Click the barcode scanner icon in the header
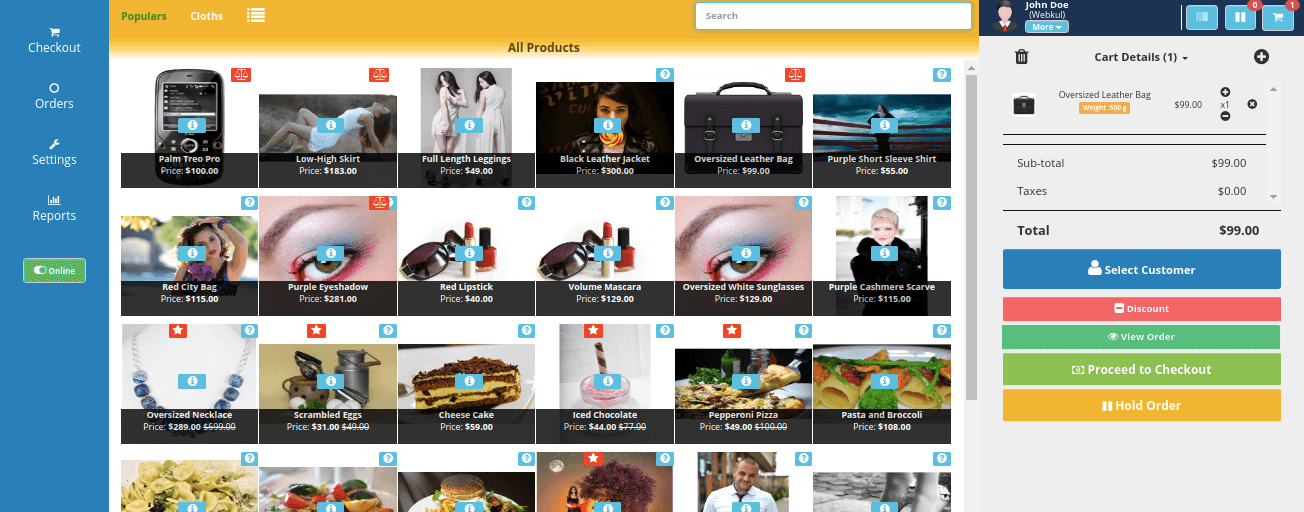This screenshot has width=1304, height=512. pyautogui.click(x=1203, y=16)
